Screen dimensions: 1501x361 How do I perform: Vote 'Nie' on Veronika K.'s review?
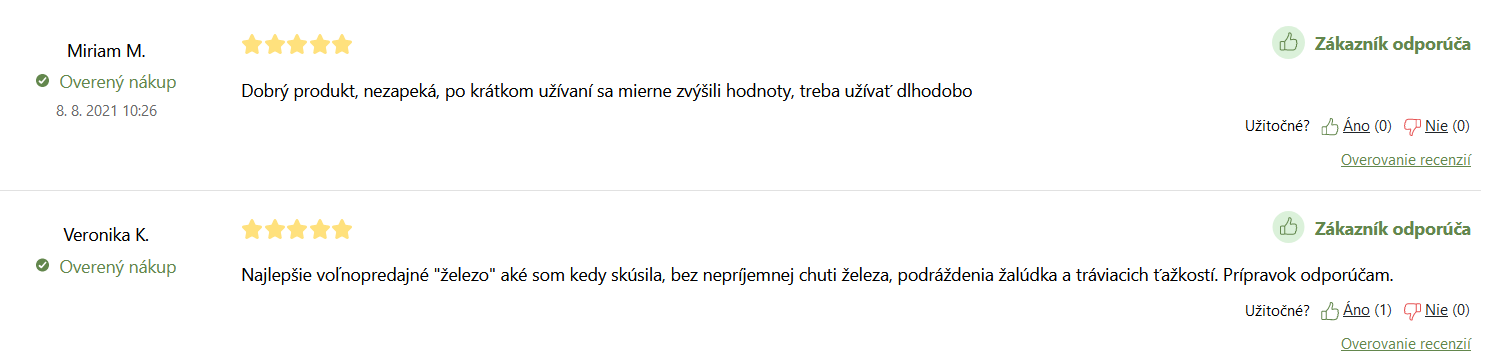pos(1437,310)
